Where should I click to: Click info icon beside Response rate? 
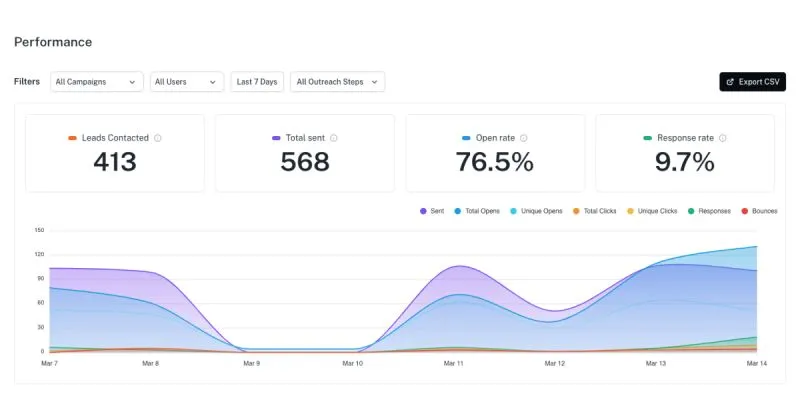(x=722, y=138)
